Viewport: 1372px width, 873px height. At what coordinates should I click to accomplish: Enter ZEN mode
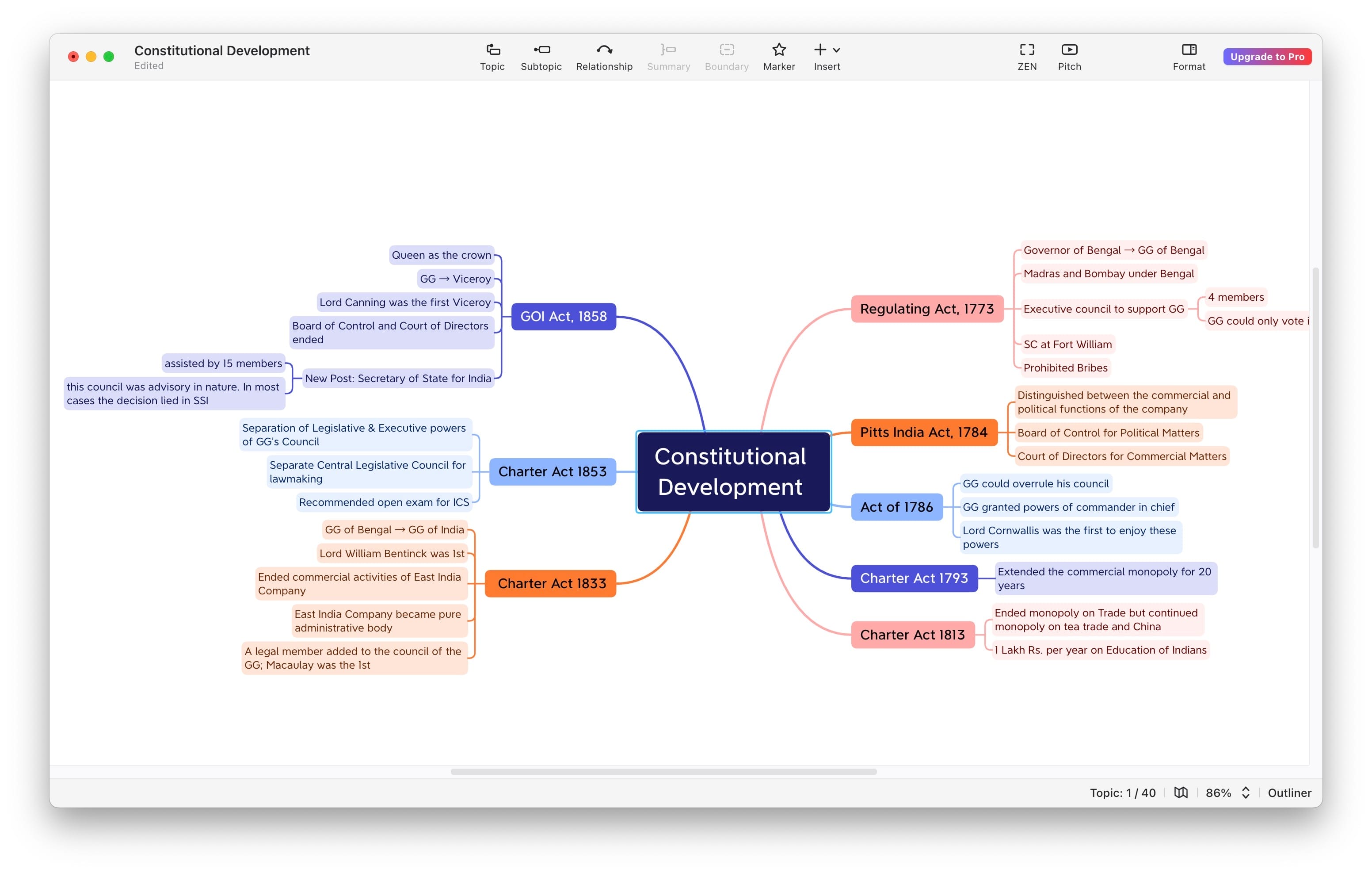pyautogui.click(x=1027, y=55)
